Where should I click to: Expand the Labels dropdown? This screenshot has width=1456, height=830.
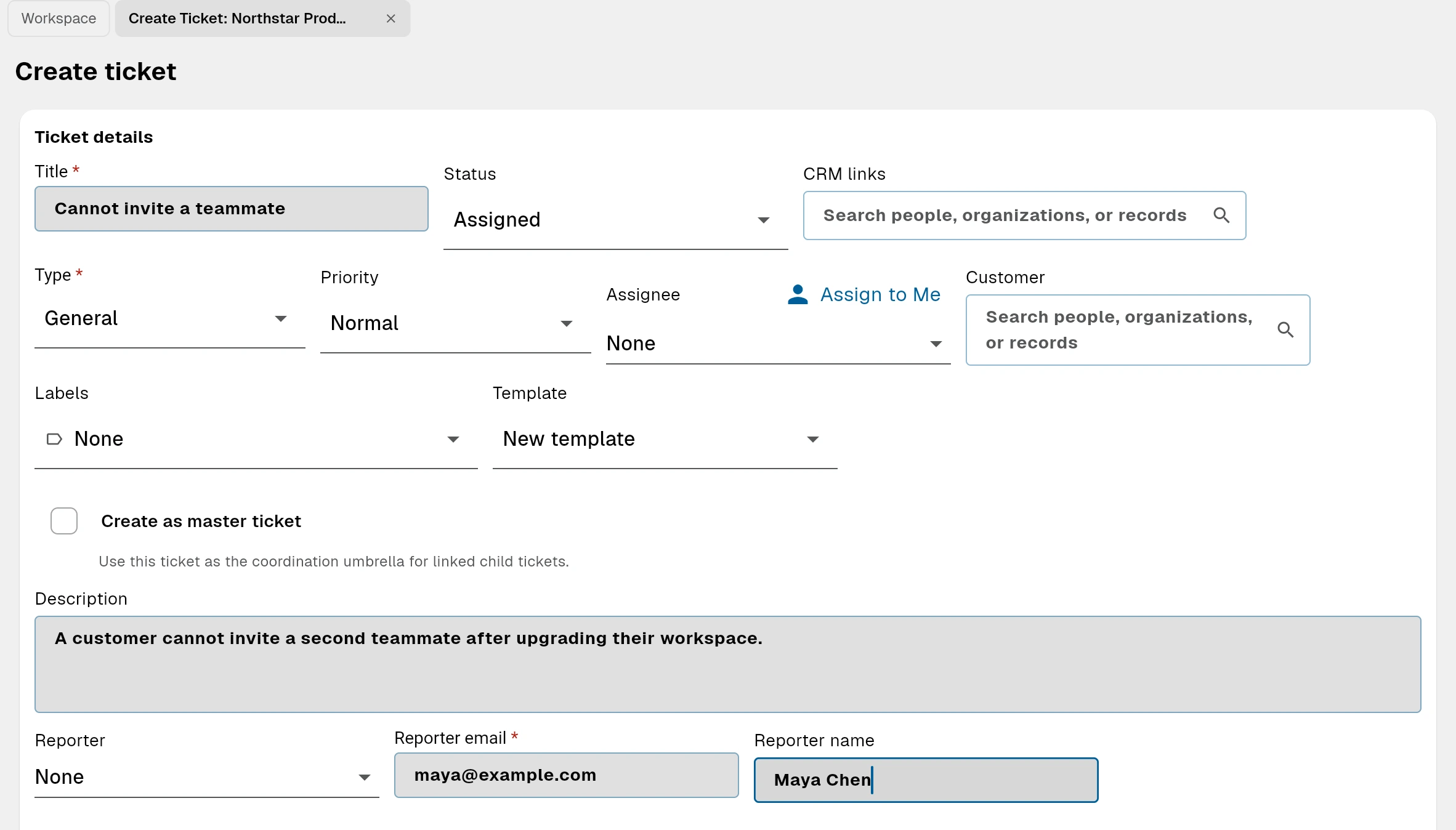point(256,439)
